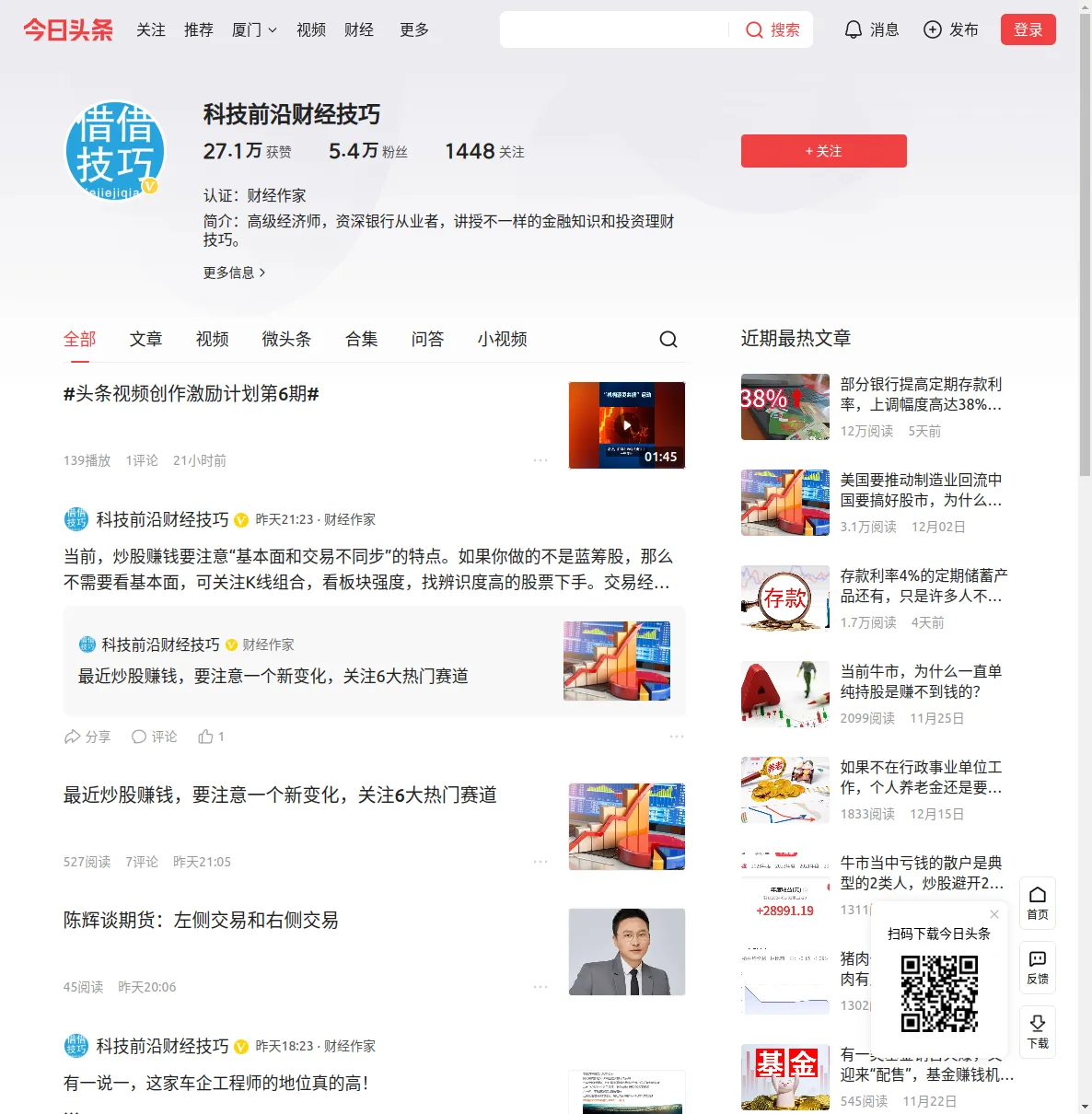This screenshot has height=1114, width=1092.
Task: Open the 消息 bell notifications
Action: click(872, 29)
